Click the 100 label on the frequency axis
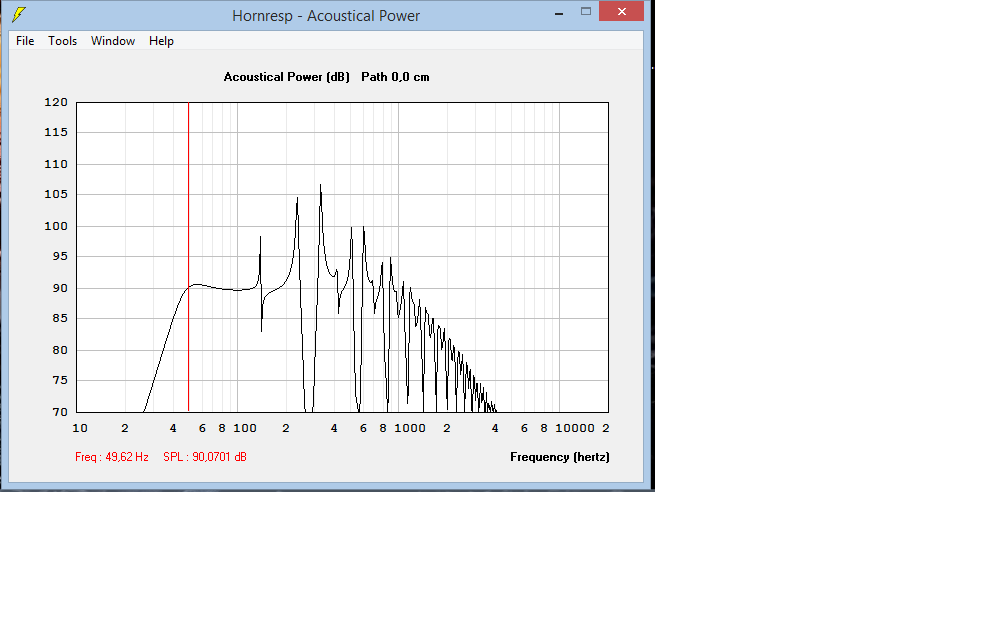1008x630 pixels. tap(245, 428)
